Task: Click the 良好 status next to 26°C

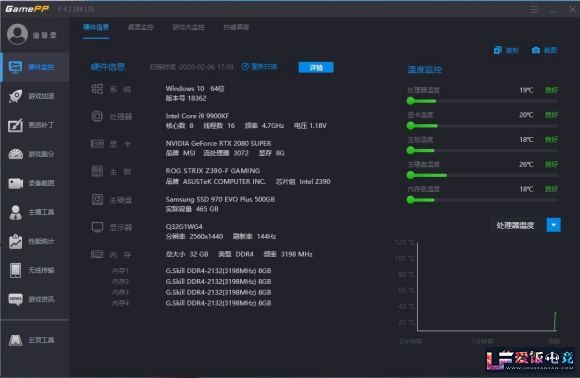Action: pos(551,164)
